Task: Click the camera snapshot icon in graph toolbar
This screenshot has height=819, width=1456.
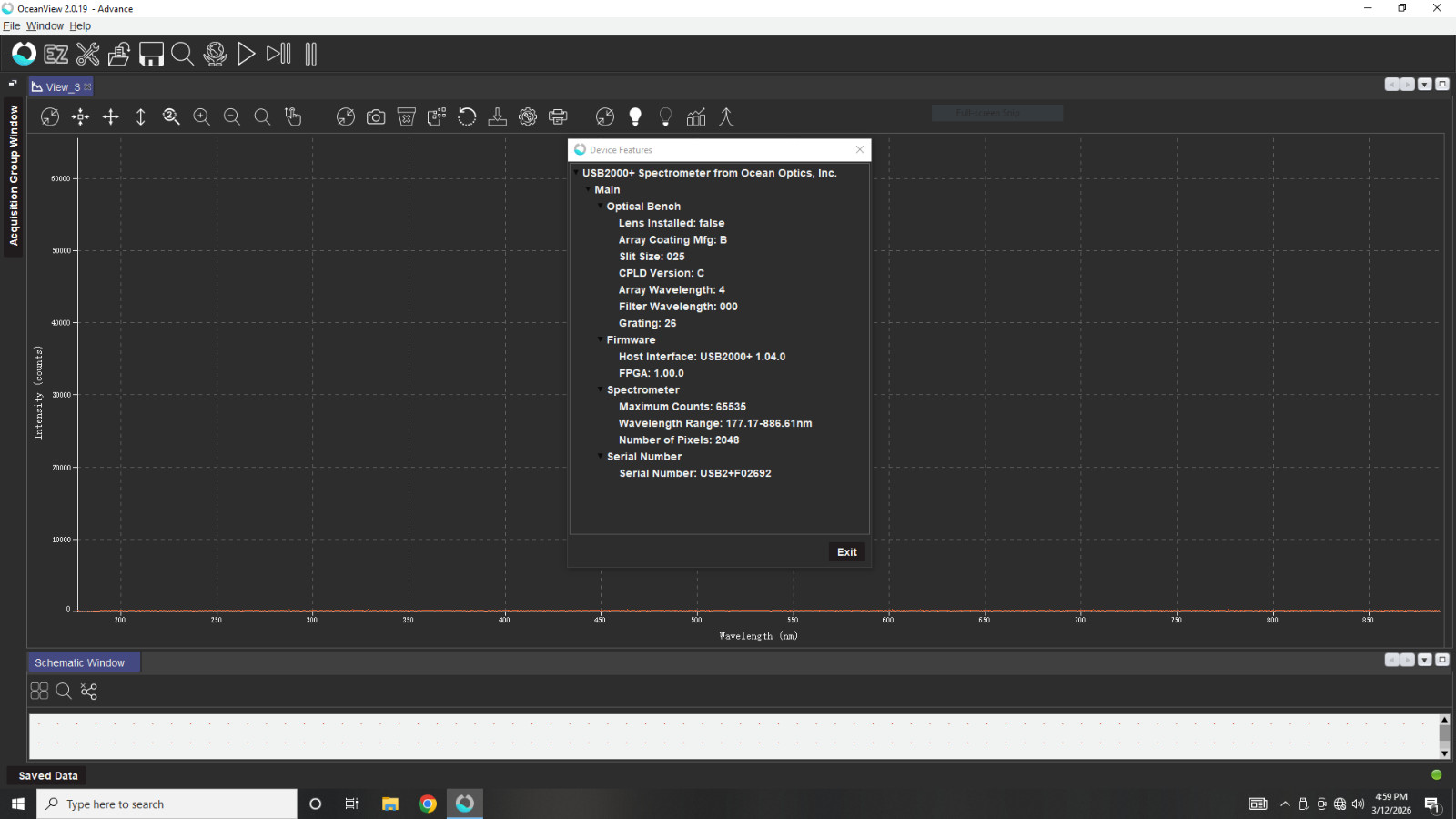Action: (376, 117)
